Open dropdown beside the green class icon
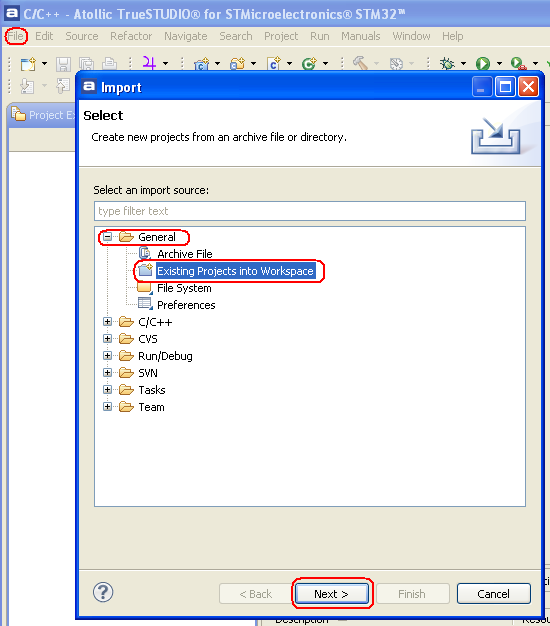The height and width of the screenshot is (626, 550). (325, 63)
